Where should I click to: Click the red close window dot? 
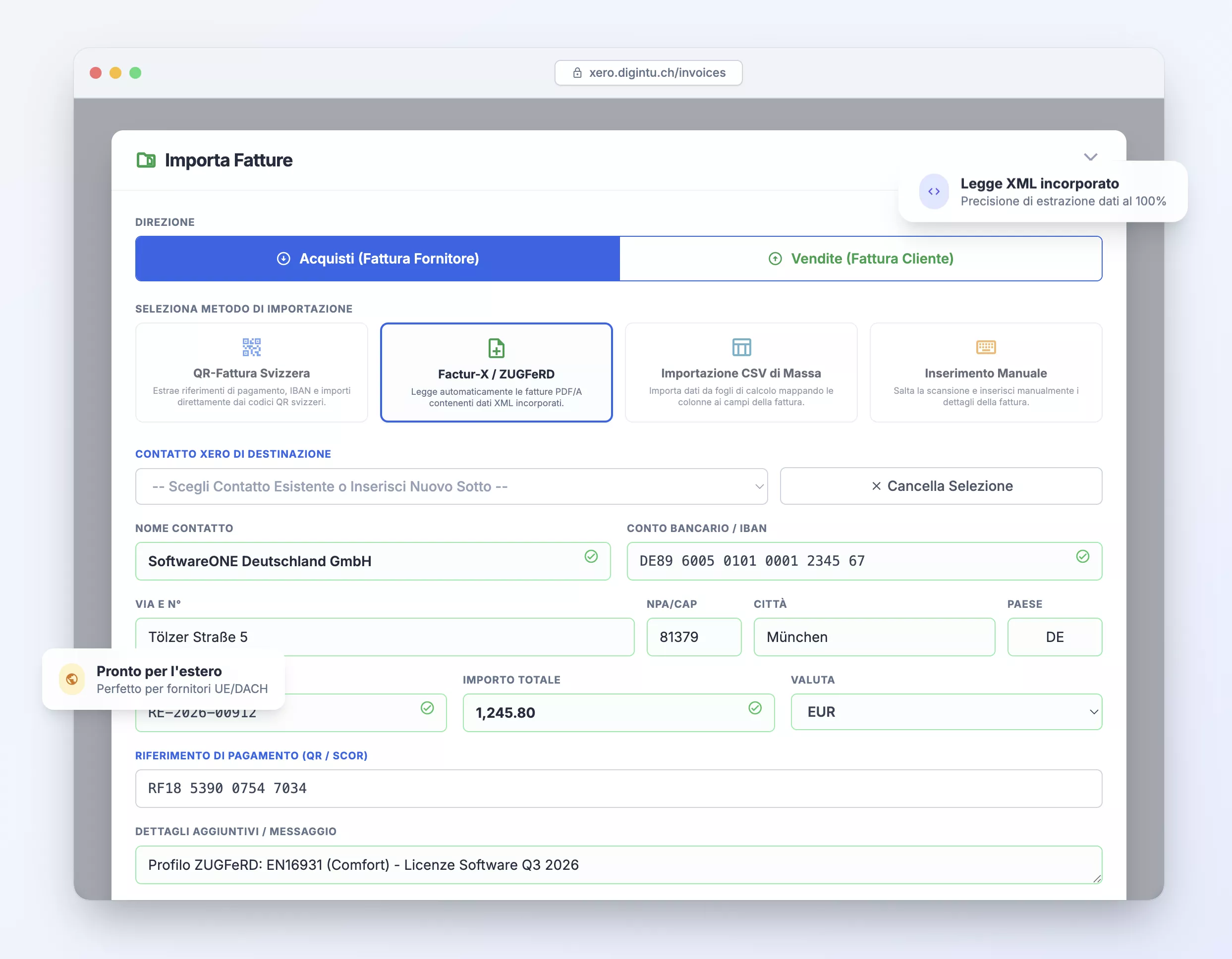pyautogui.click(x=96, y=73)
